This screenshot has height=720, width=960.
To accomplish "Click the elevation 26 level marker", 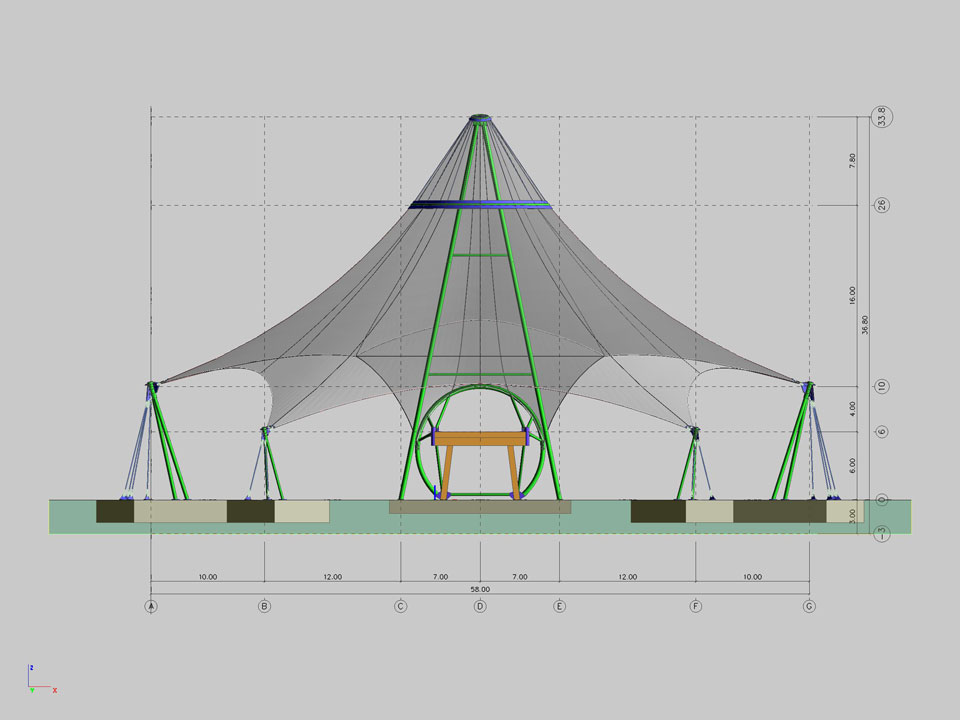I will coord(882,205).
